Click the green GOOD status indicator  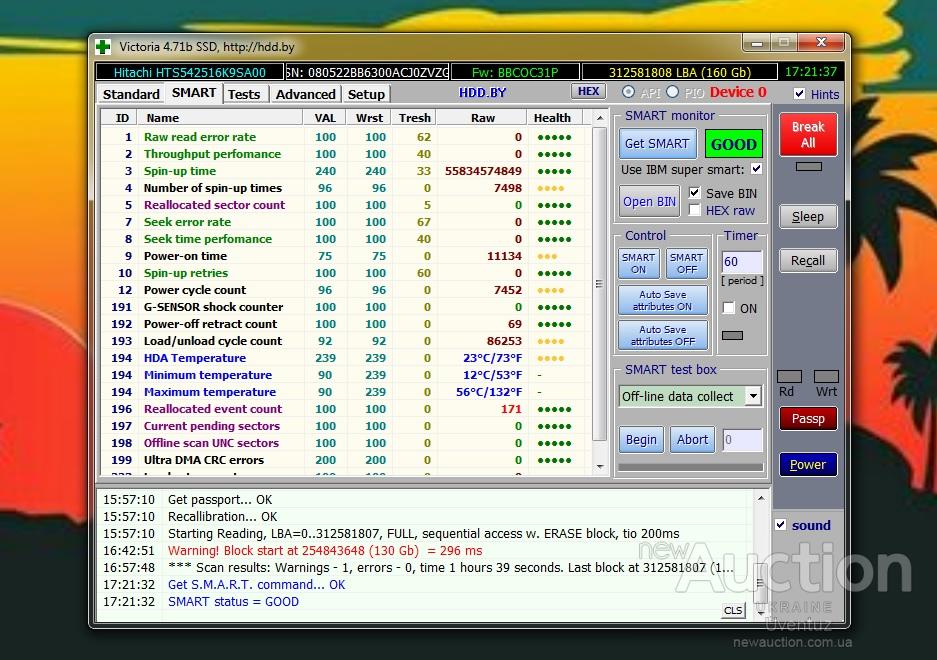pos(734,144)
